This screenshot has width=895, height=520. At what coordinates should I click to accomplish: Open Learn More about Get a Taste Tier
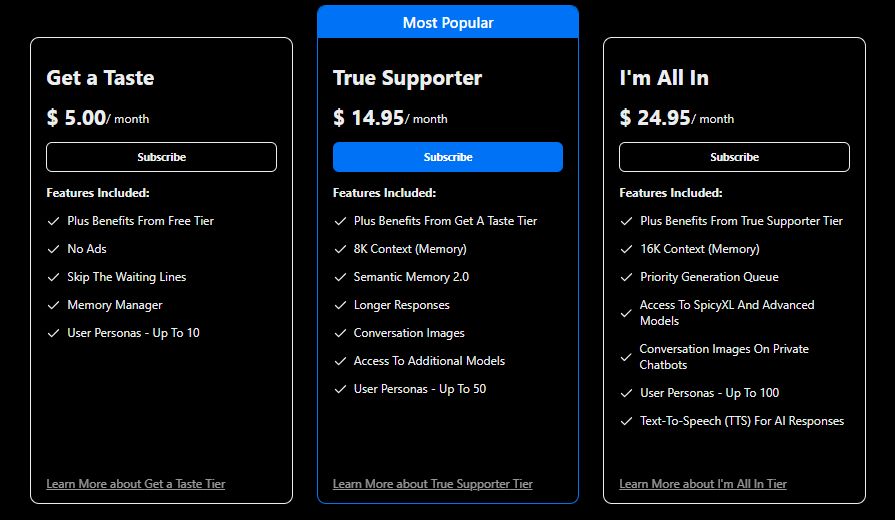tap(135, 484)
